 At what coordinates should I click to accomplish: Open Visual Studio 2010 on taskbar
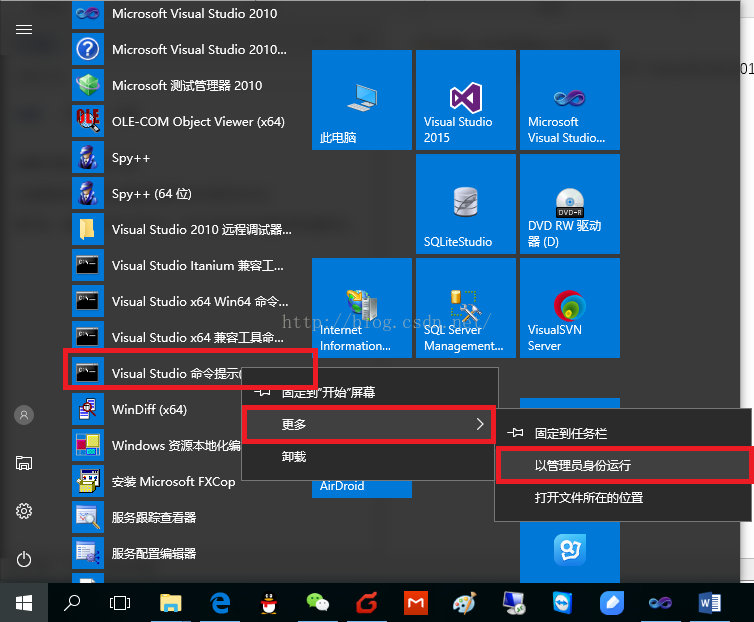coord(660,603)
